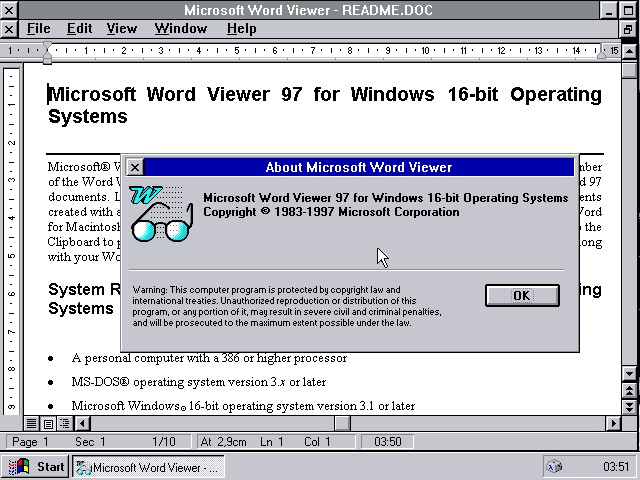
Task: Open the Start menu
Action: [x=36, y=467]
